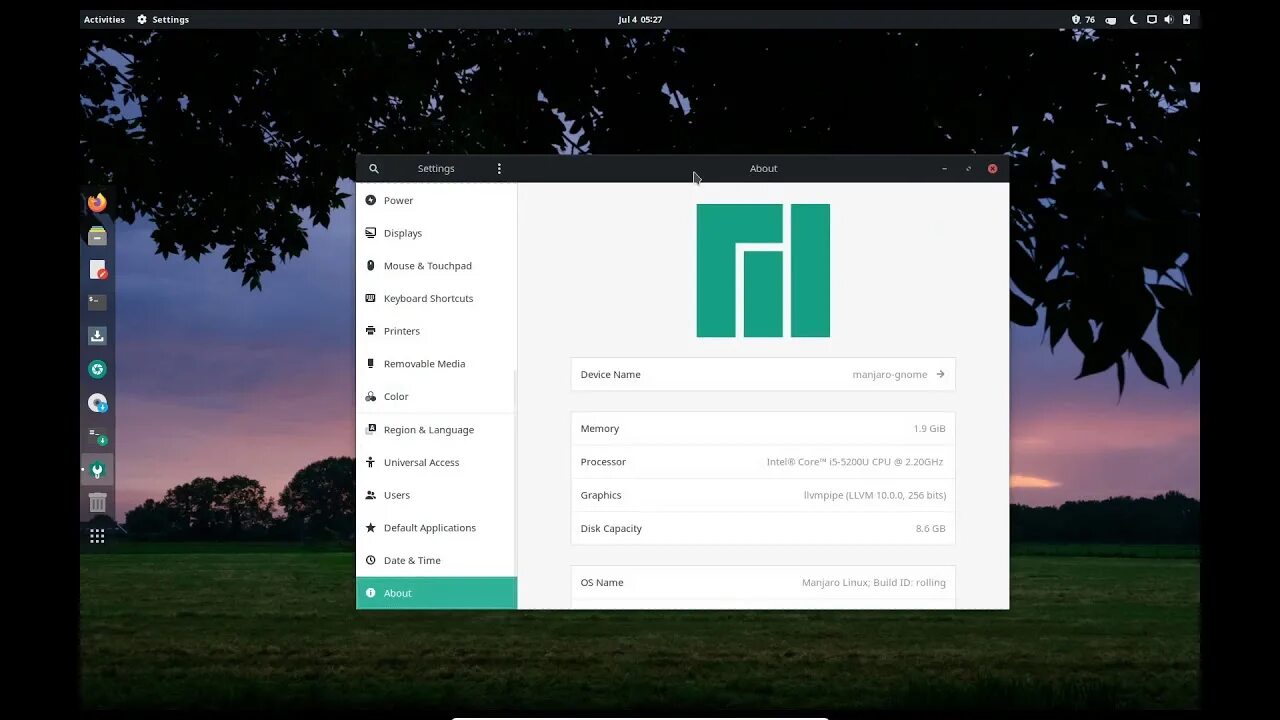The image size is (1280, 720).
Task: Click the Color sidebar icon
Action: (371, 396)
